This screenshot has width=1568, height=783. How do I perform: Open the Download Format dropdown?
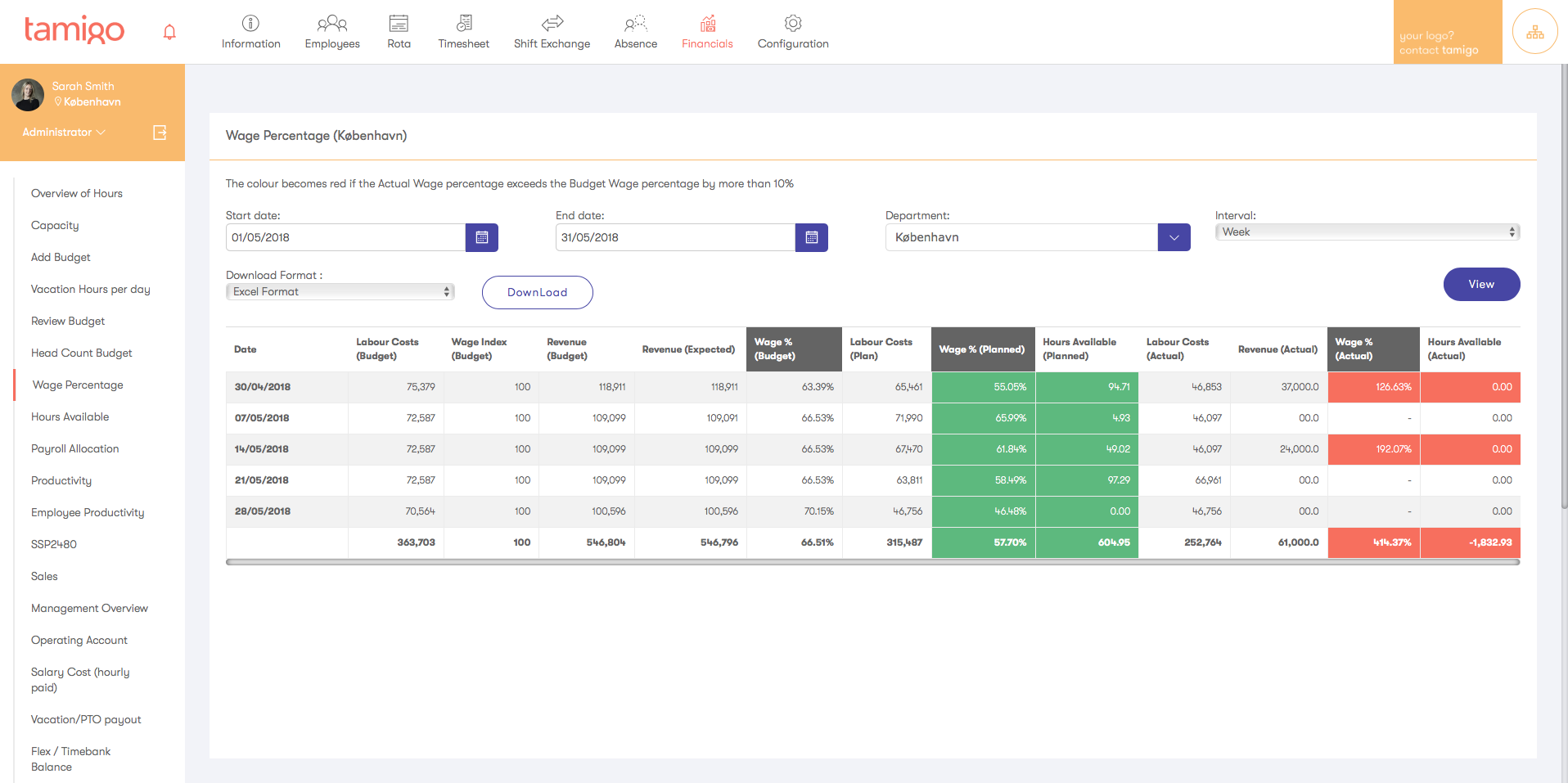[x=340, y=292]
